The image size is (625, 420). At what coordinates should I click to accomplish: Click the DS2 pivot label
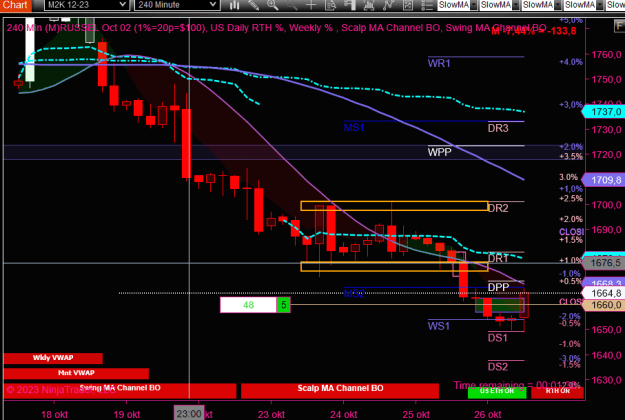pyautogui.click(x=498, y=367)
